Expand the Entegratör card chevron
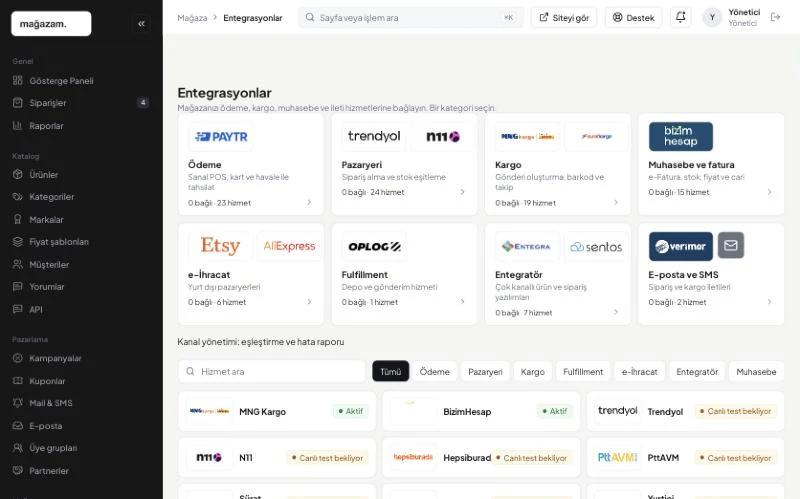This screenshot has height=499, width=800. (x=616, y=312)
